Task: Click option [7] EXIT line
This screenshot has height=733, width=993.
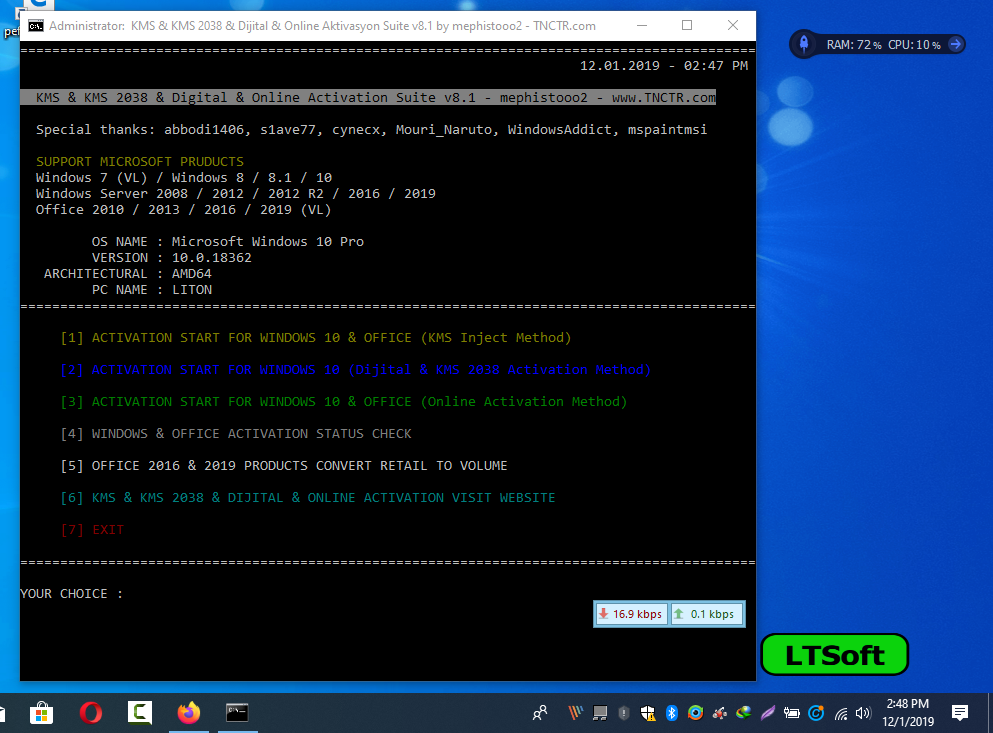Action: 92,530
